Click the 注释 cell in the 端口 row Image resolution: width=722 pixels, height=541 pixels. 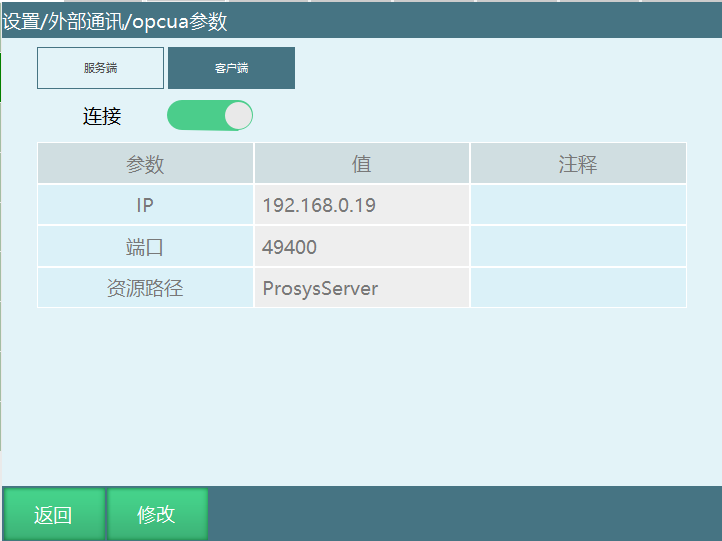pyautogui.click(x=578, y=247)
